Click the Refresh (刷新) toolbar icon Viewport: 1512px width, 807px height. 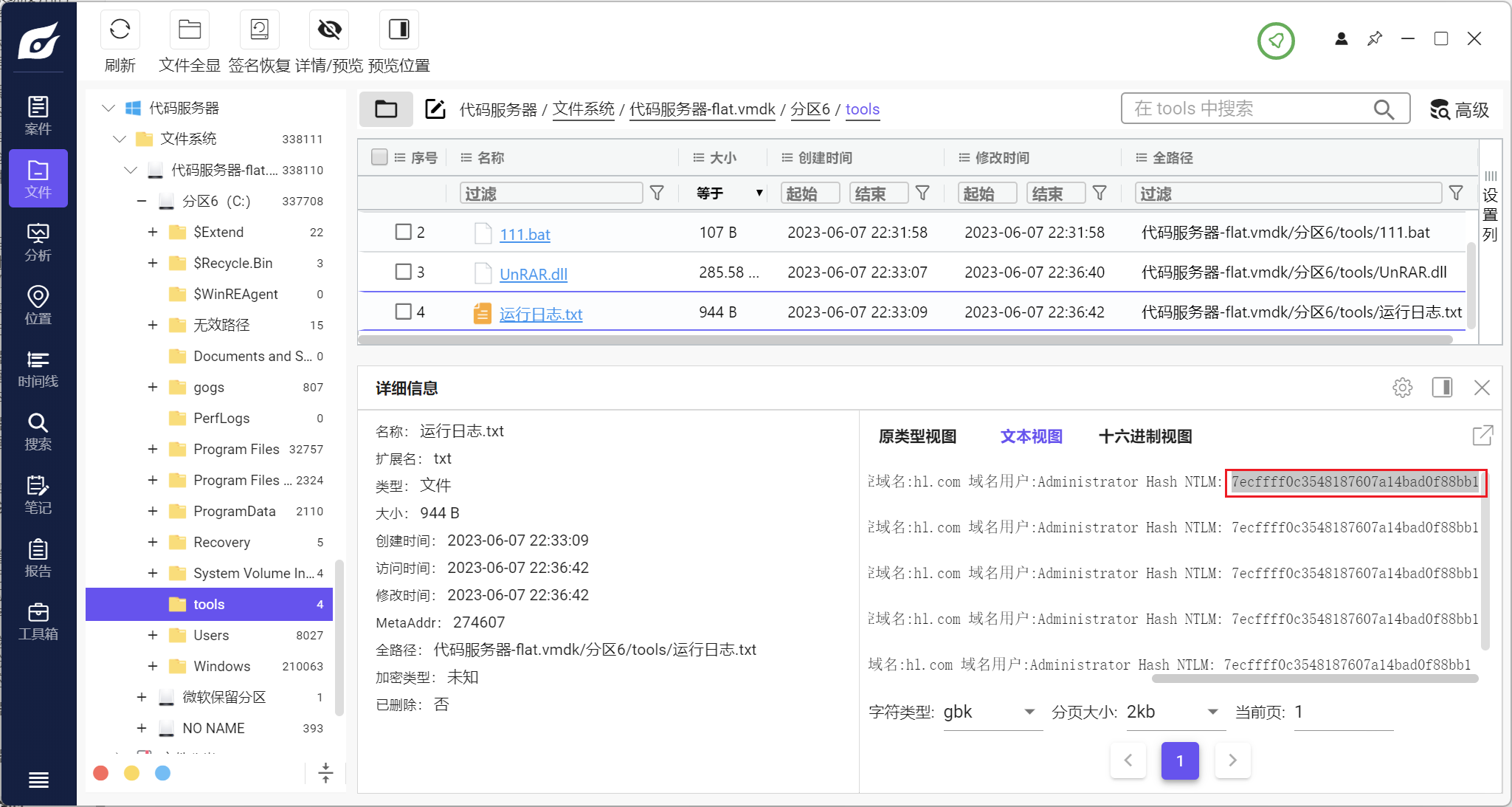coord(120,30)
